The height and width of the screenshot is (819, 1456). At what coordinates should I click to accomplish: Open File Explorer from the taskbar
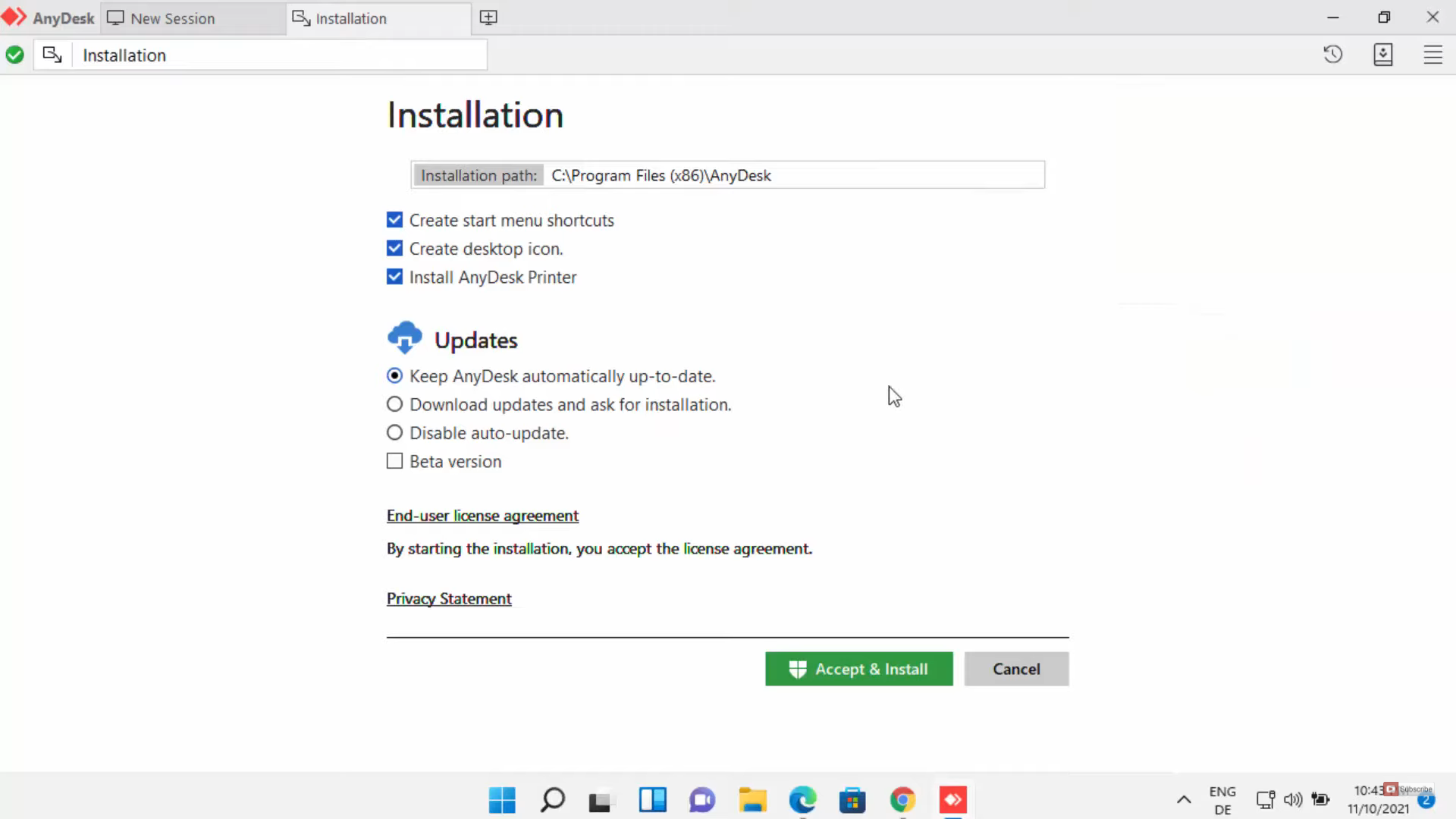752,799
